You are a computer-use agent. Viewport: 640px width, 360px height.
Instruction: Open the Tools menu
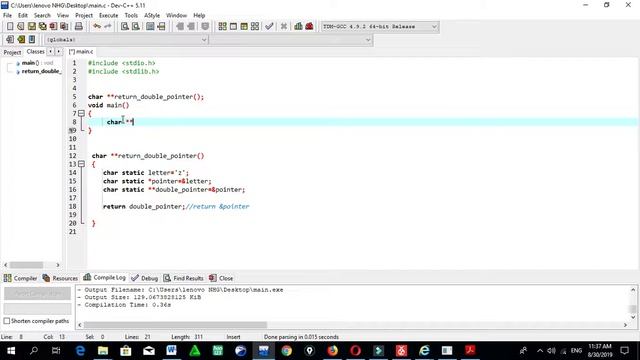pyautogui.click(x=131, y=16)
